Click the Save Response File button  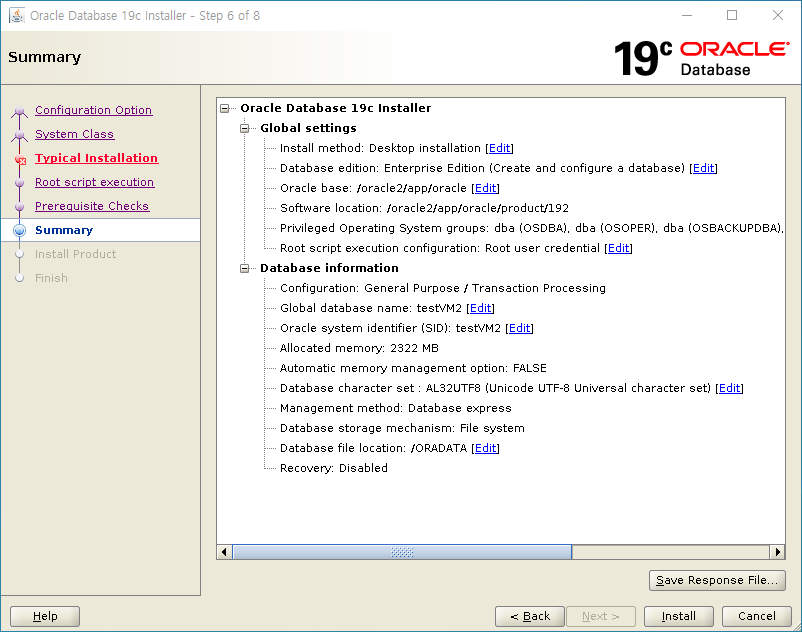pos(717,580)
